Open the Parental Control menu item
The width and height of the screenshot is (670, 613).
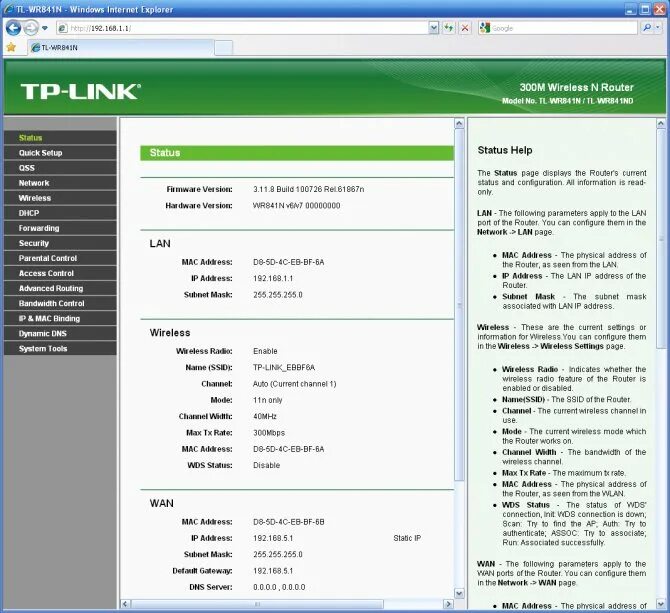[60, 258]
